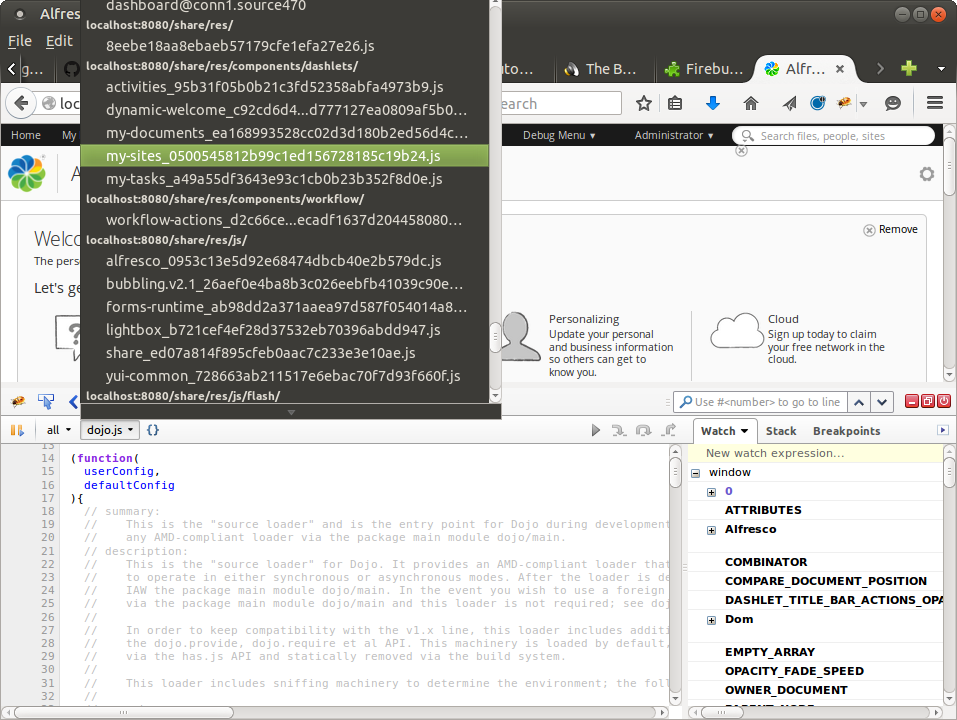Pretty-print the script with the braces icon
Screen dimensions: 957x720
(x=150, y=430)
